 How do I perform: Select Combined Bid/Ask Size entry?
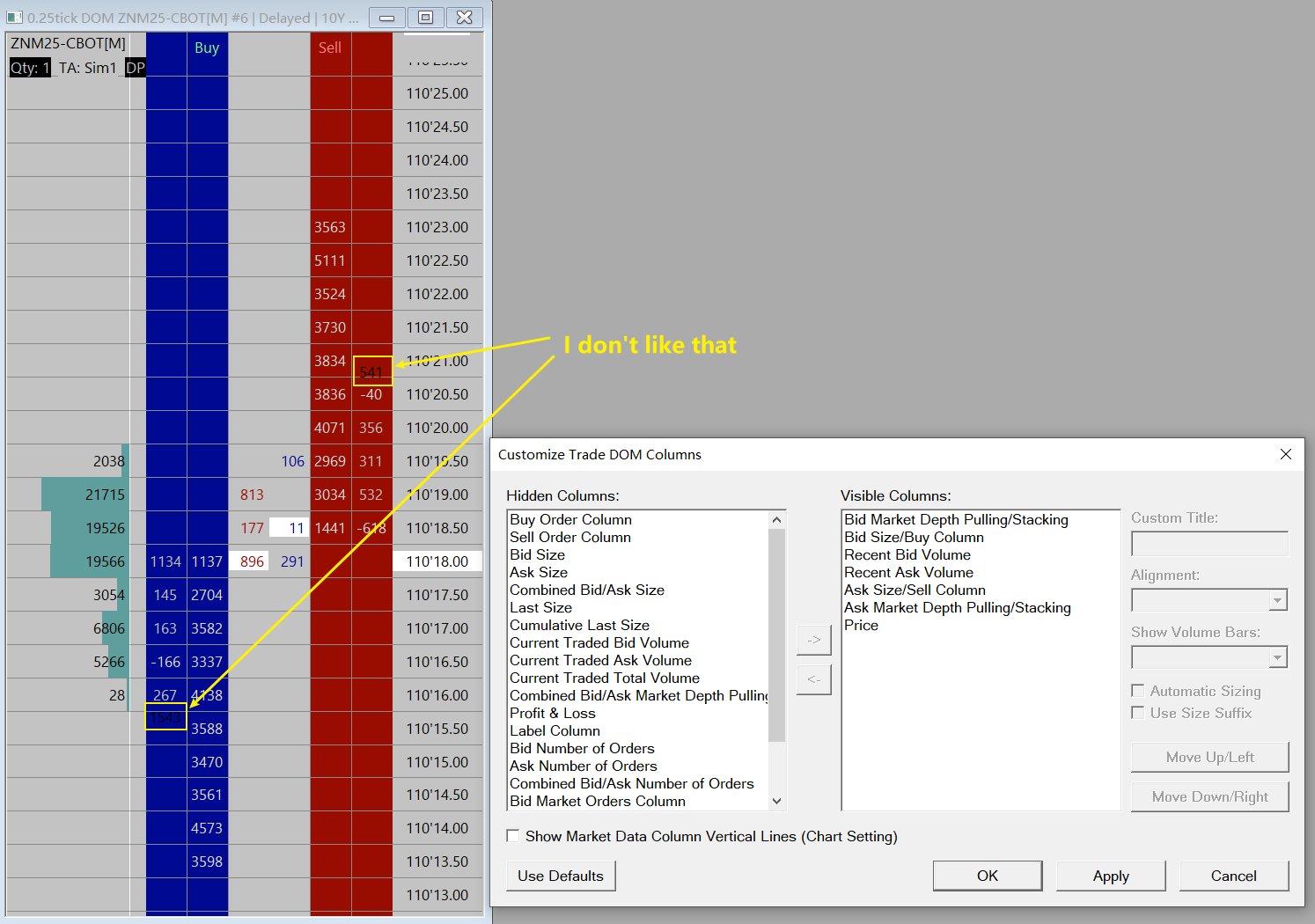tap(587, 590)
